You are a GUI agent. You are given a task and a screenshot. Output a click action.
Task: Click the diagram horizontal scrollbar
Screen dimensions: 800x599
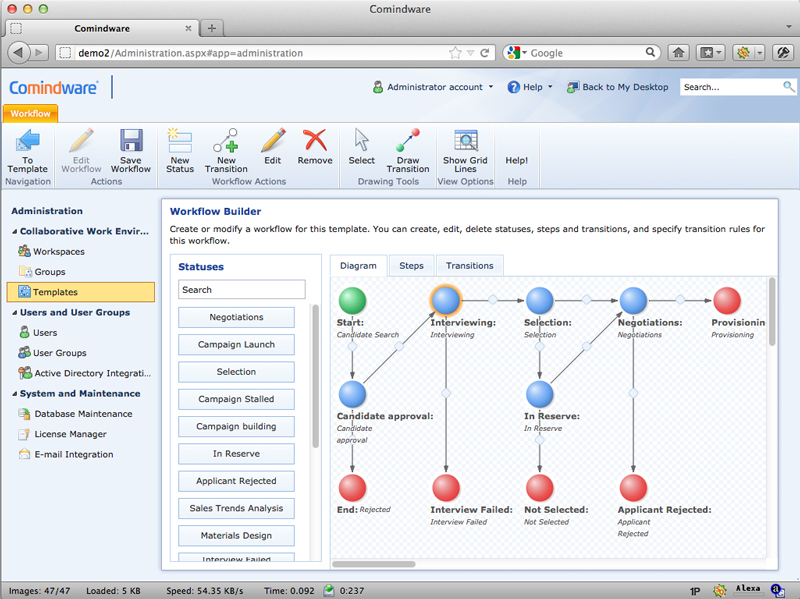pyautogui.click(x=374, y=564)
